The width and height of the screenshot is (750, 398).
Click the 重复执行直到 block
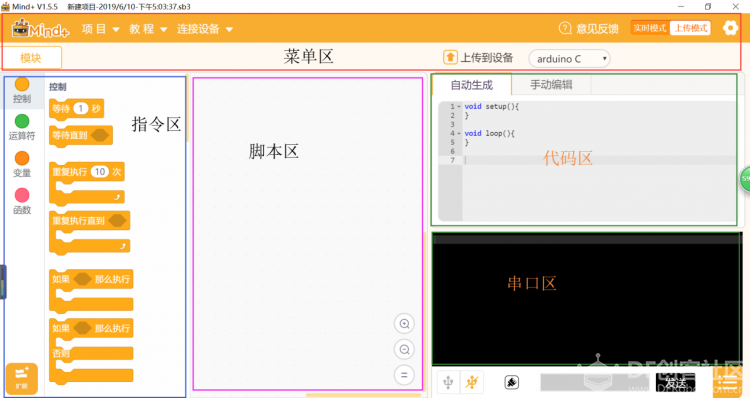coord(89,232)
